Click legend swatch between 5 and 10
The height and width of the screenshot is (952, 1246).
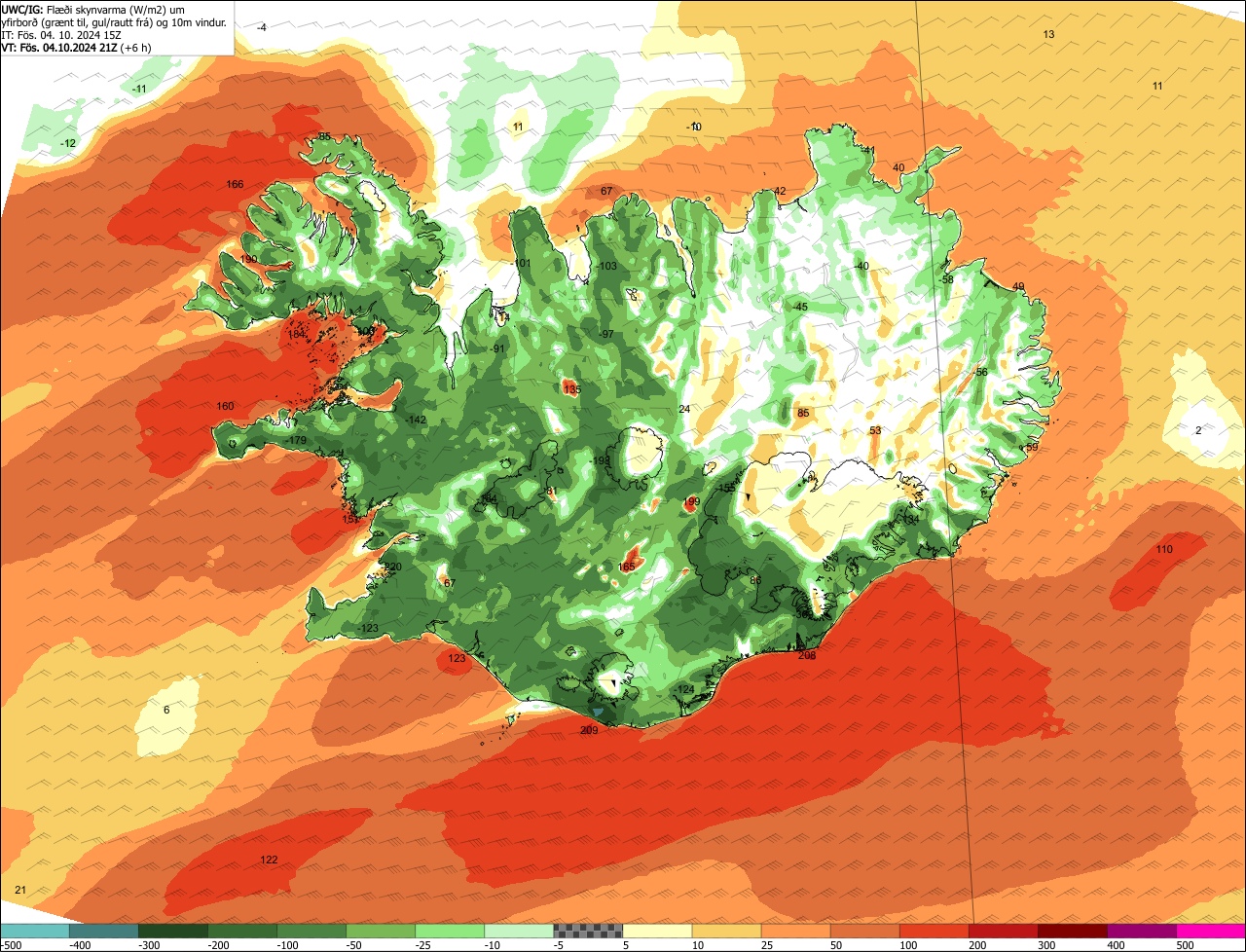tap(657, 931)
